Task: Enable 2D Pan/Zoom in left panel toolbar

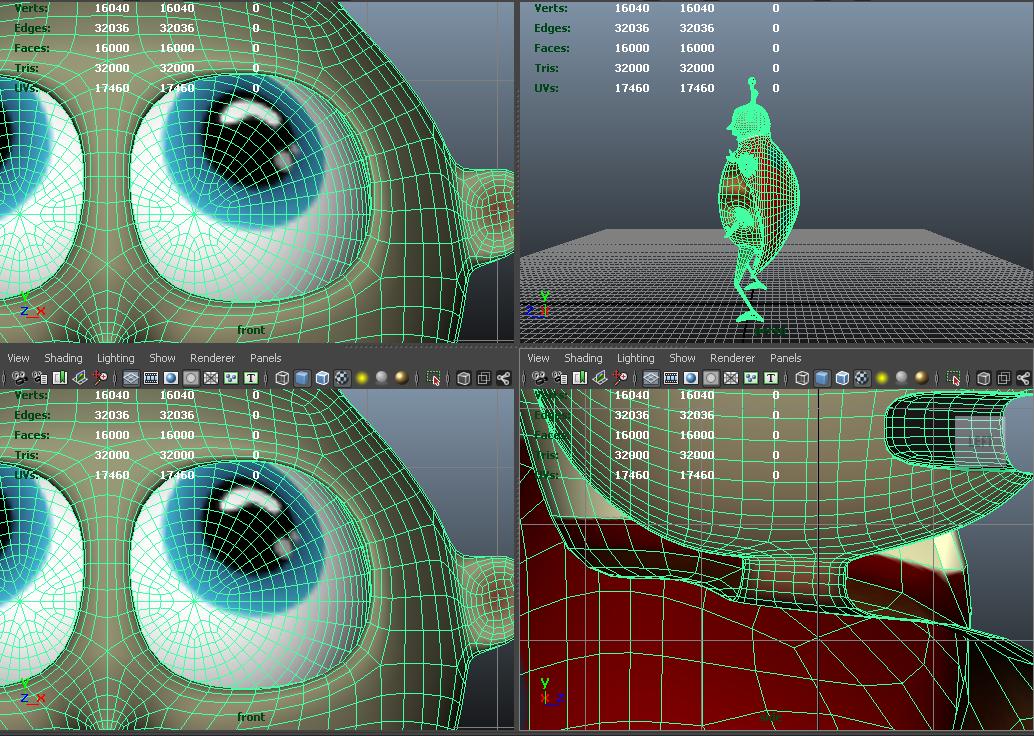Action: 100,378
